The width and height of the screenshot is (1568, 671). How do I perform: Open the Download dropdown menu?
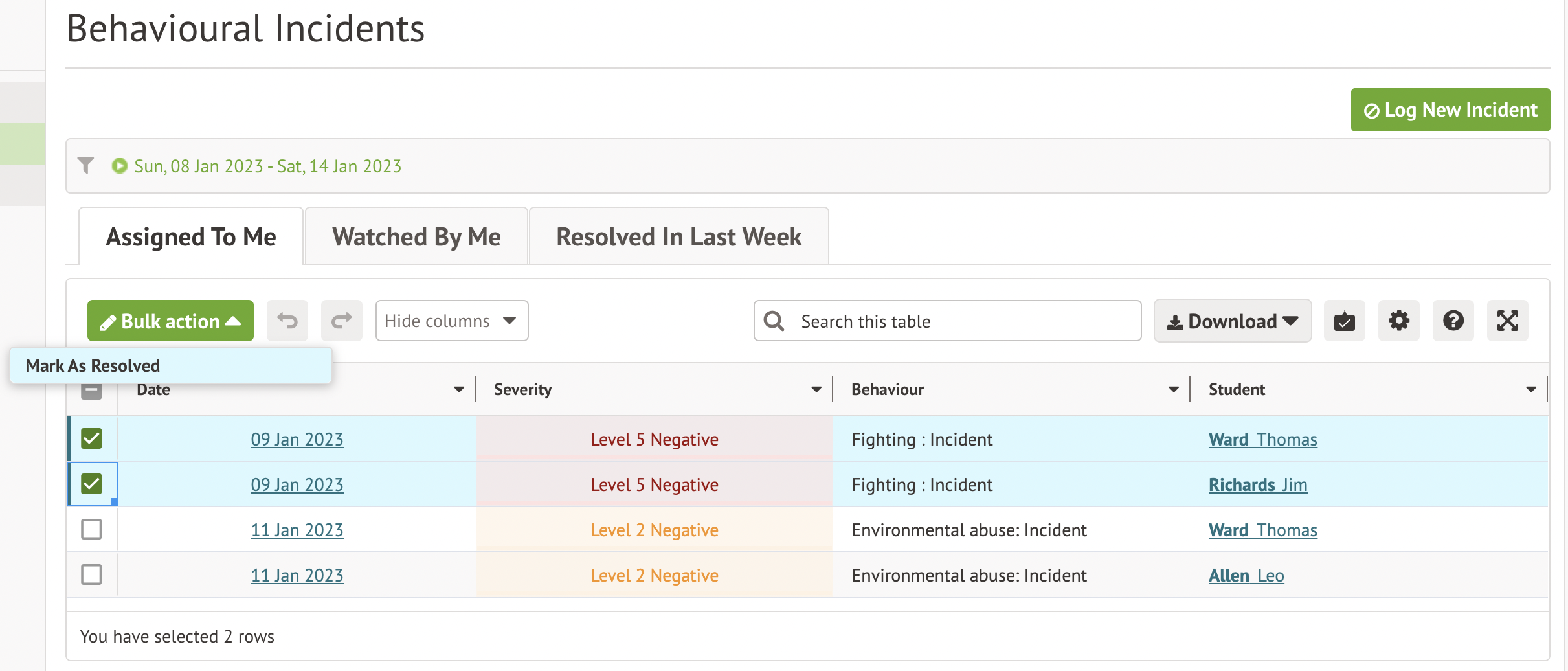coord(1232,321)
